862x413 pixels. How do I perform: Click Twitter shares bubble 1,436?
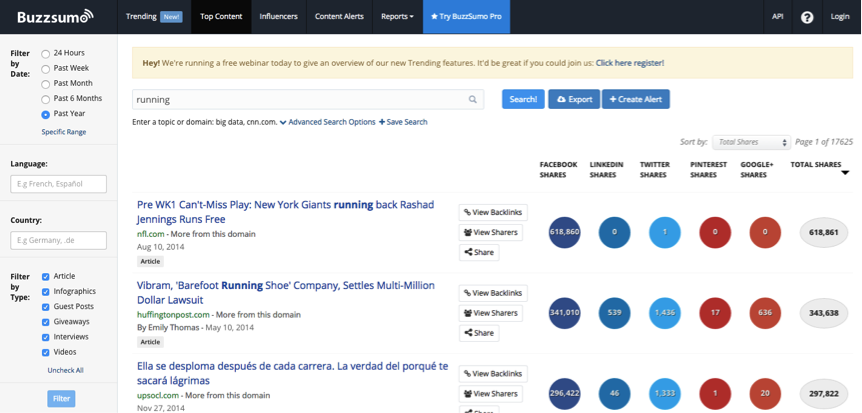point(665,313)
